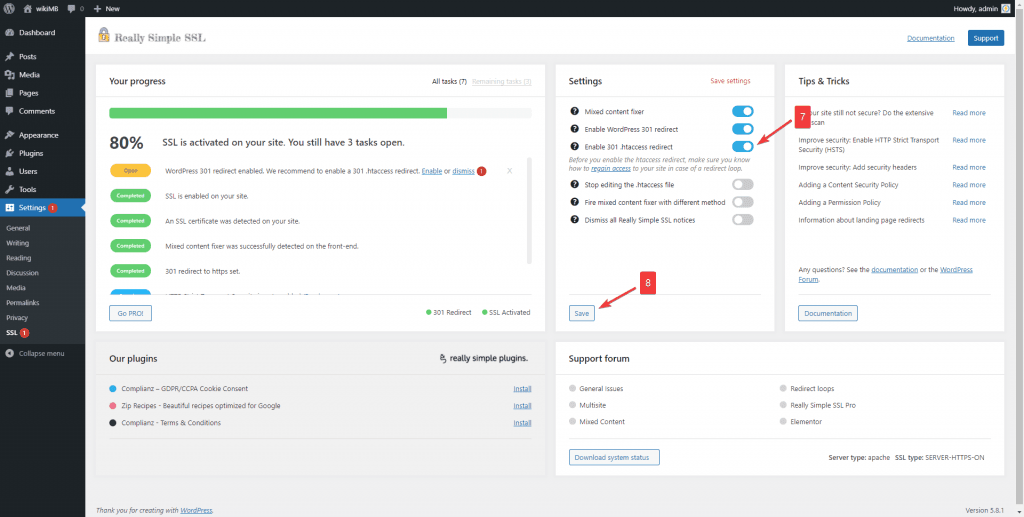This screenshot has width=1024, height=517.
Task: Click help icon beside Enable WordPress 301 redirect
Action: [575, 129]
